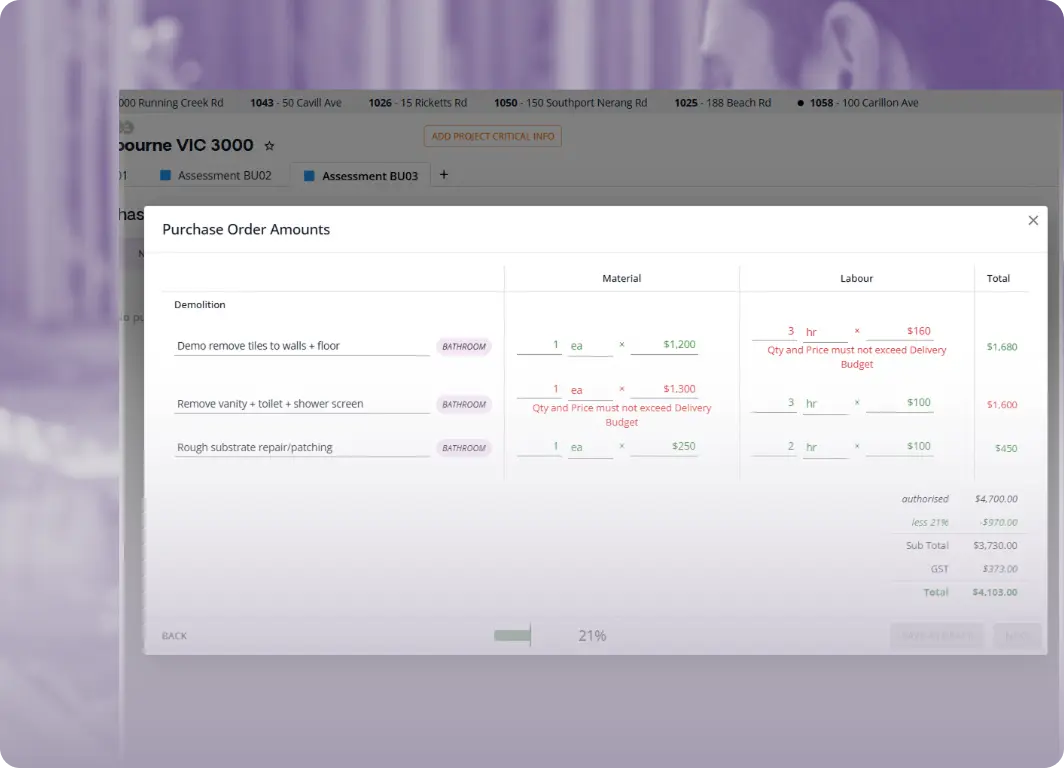Click the dot indicator beside 1058 - 100 Carillon Ave
The image size is (1064, 768).
tap(800, 102)
